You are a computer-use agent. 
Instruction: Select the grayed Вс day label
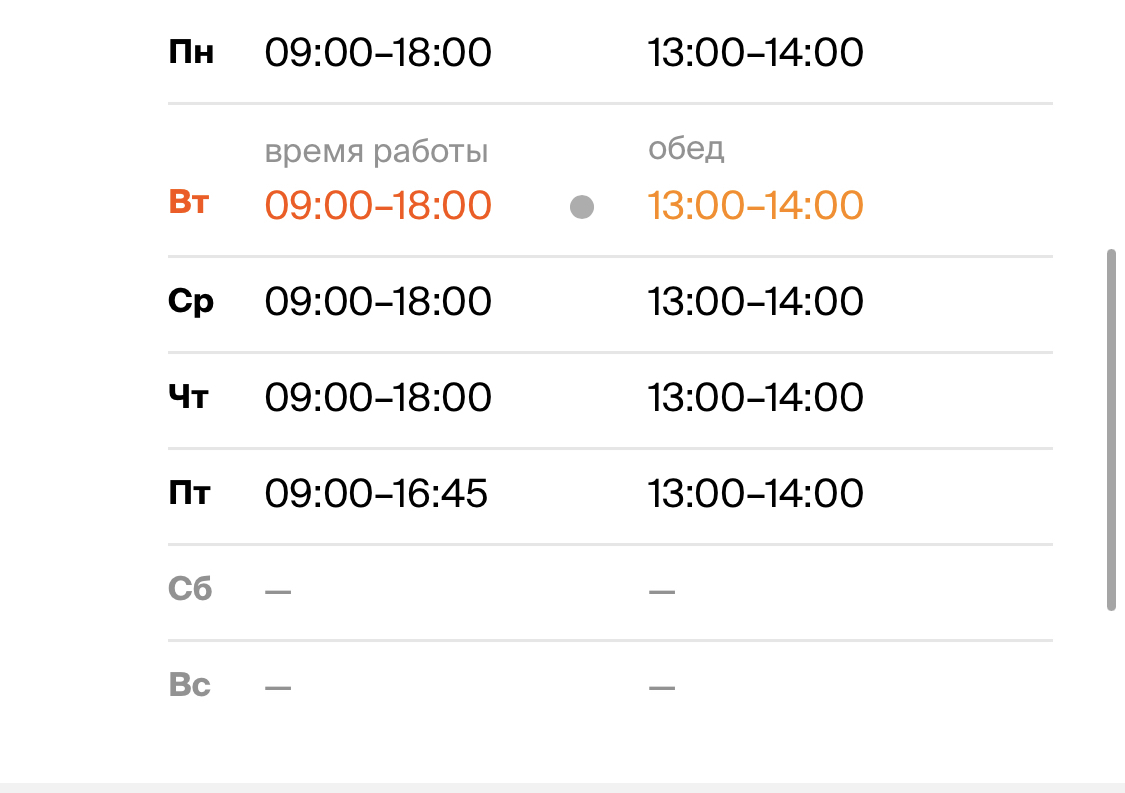point(189,685)
